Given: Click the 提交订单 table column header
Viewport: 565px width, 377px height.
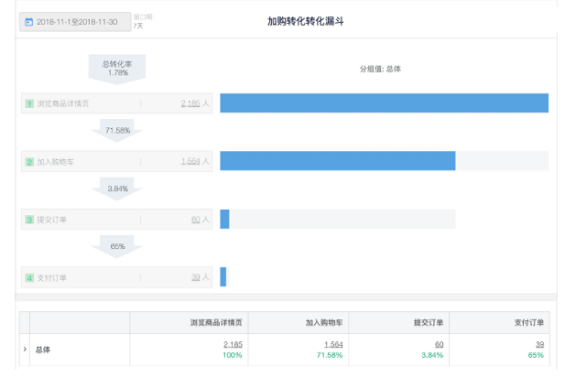Looking at the screenshot, I should (x=428, y=323).
